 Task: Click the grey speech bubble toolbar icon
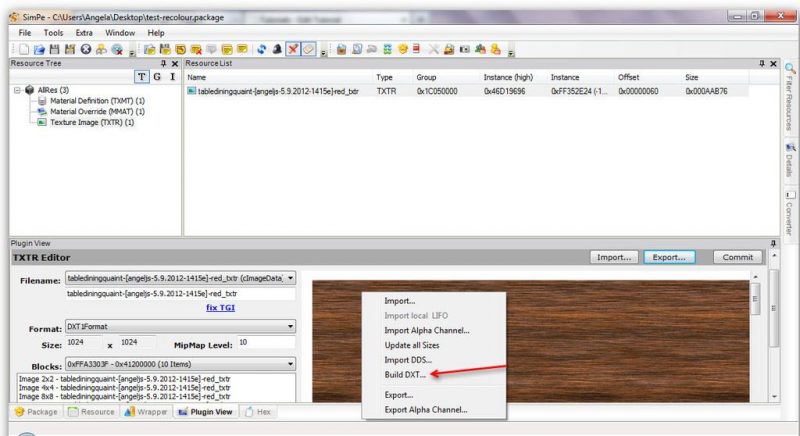211,49
